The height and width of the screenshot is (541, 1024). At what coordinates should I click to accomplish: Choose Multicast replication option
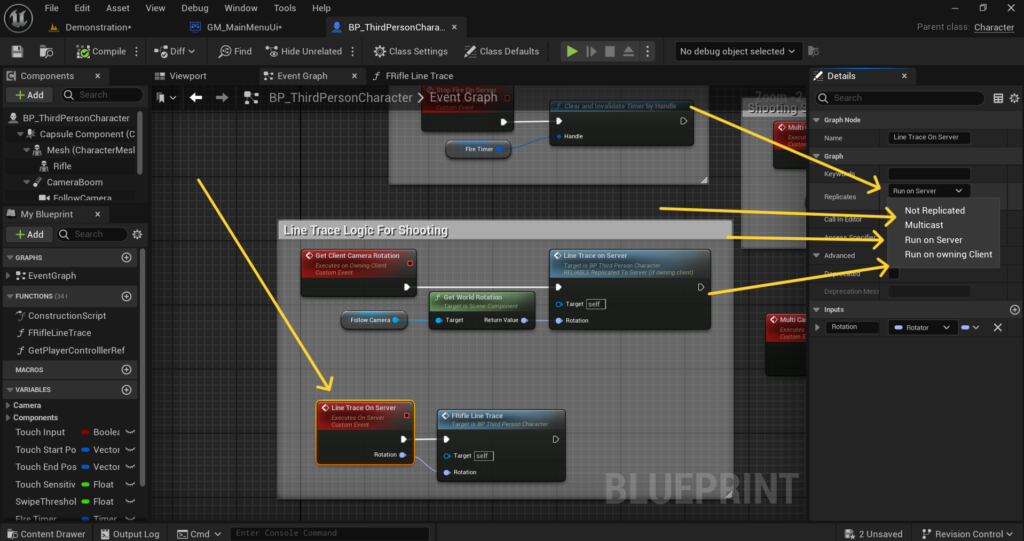[x=923, y=225]
